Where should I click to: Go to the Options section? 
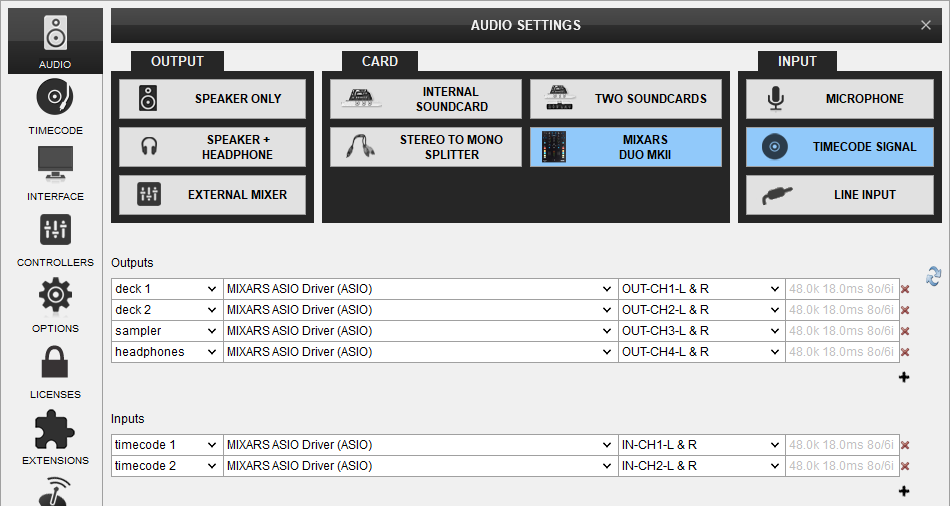pos(55,306)
